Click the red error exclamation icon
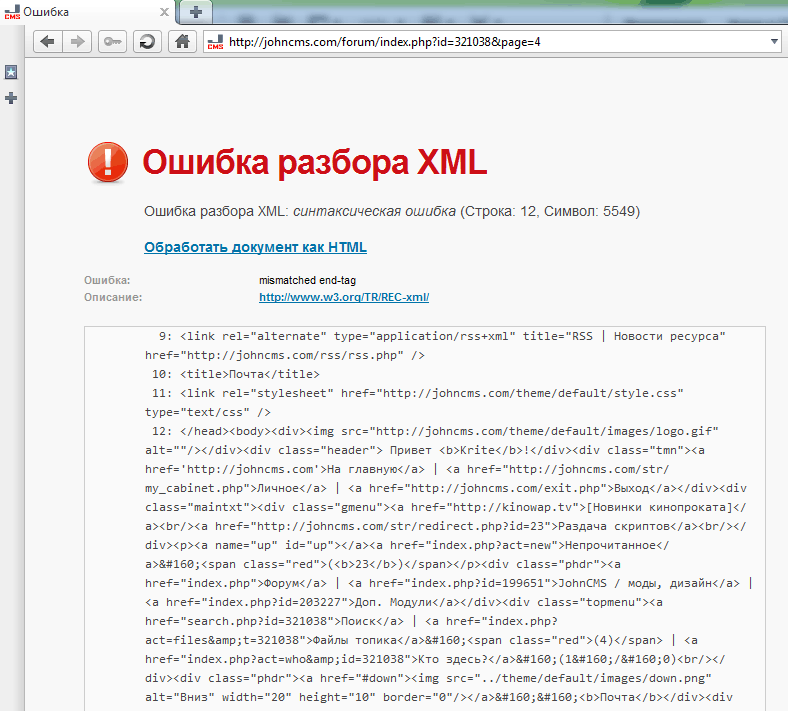Image resolution: width=788 pixels, height=711 pixels. click(x=108, y=162)
